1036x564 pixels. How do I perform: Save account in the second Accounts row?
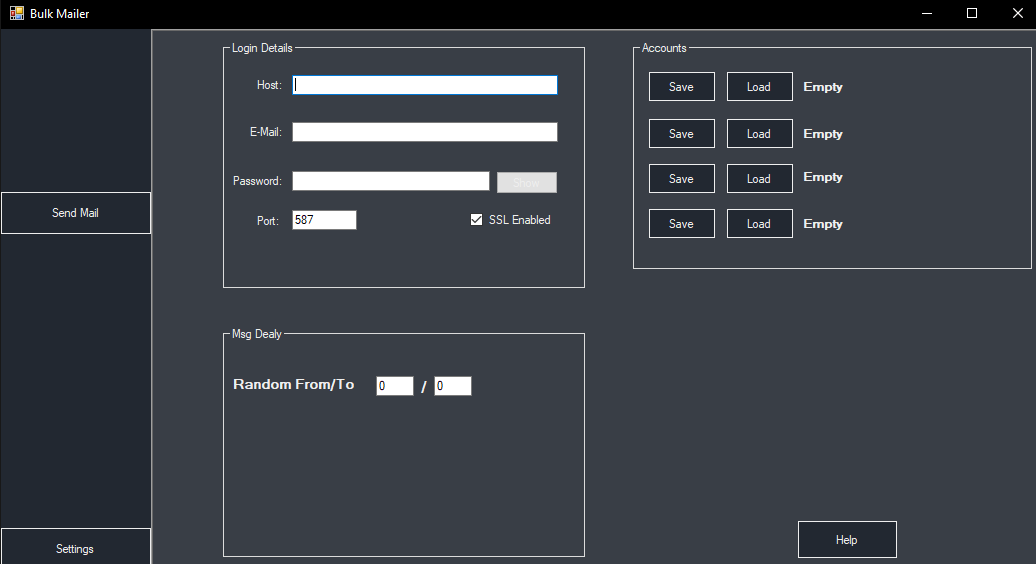[x=681, y=133]
